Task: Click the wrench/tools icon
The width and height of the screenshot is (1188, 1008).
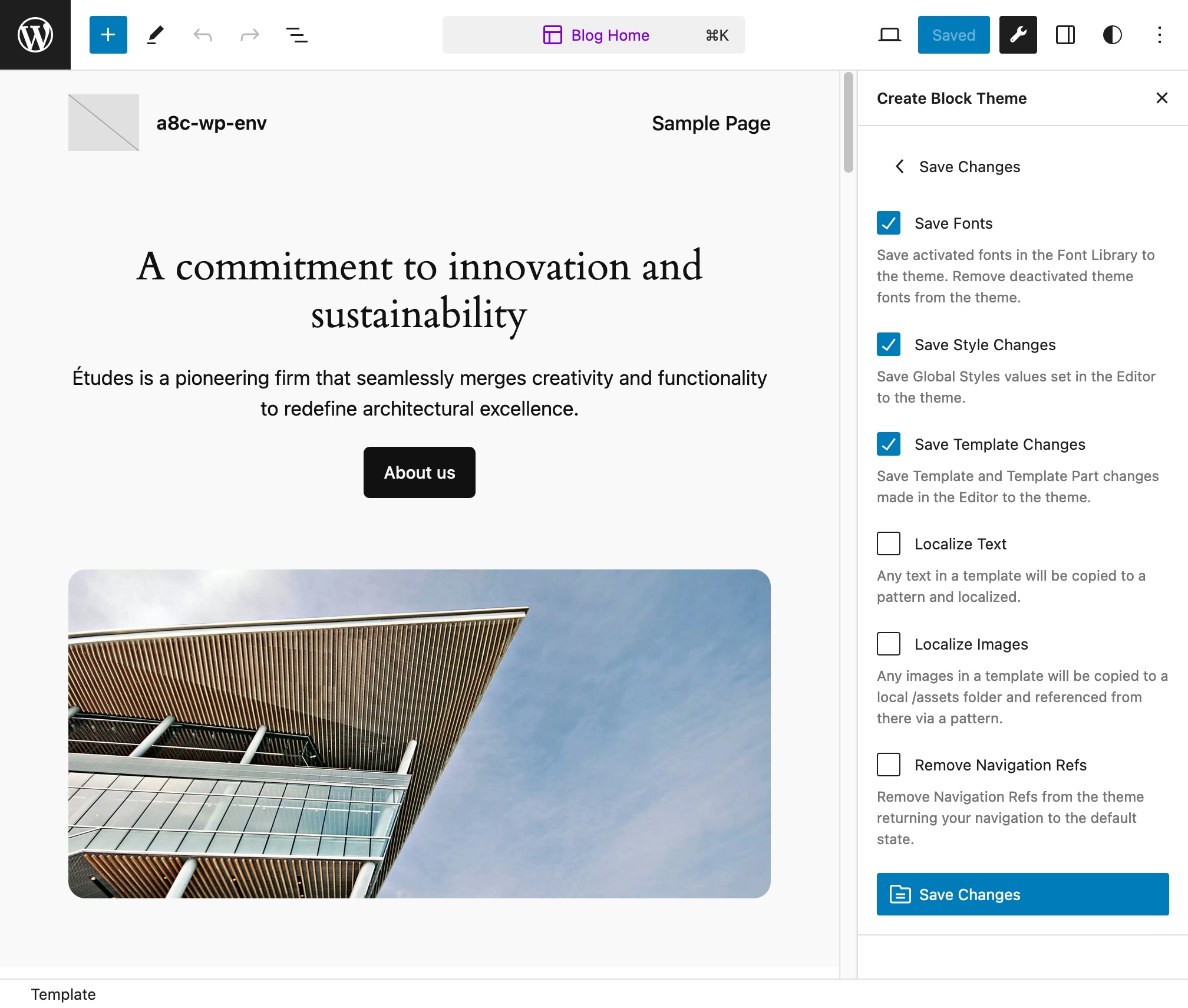Action: [x=1018, y=34]
